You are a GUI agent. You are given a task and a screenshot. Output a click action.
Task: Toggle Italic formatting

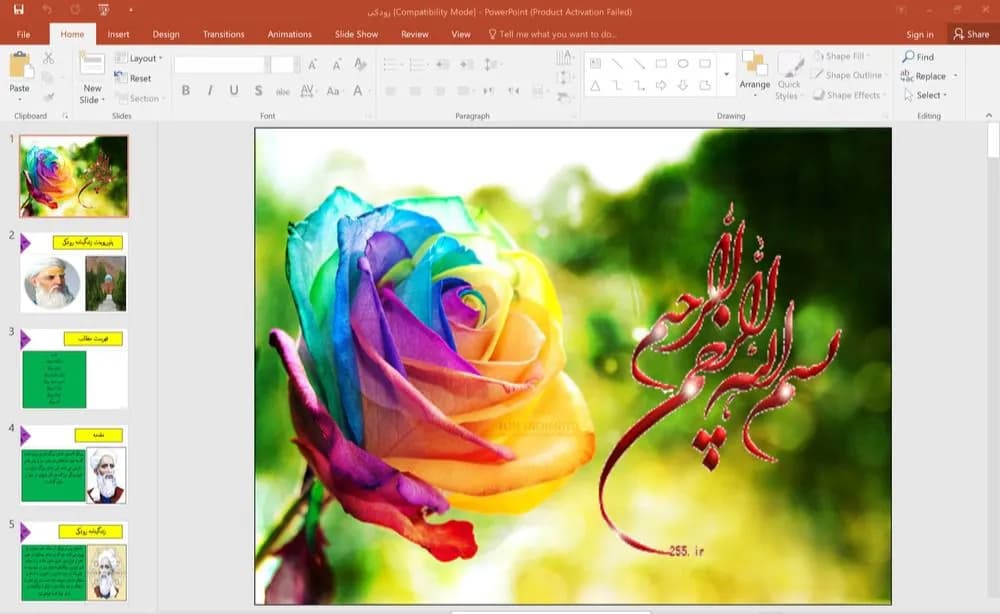tap(210, 91)
